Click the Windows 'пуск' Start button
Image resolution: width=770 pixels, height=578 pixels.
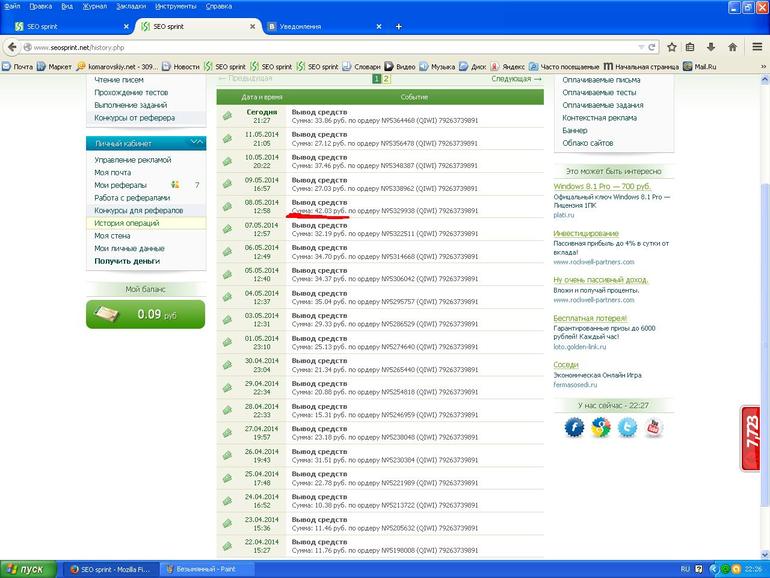(x=27, y=568)
